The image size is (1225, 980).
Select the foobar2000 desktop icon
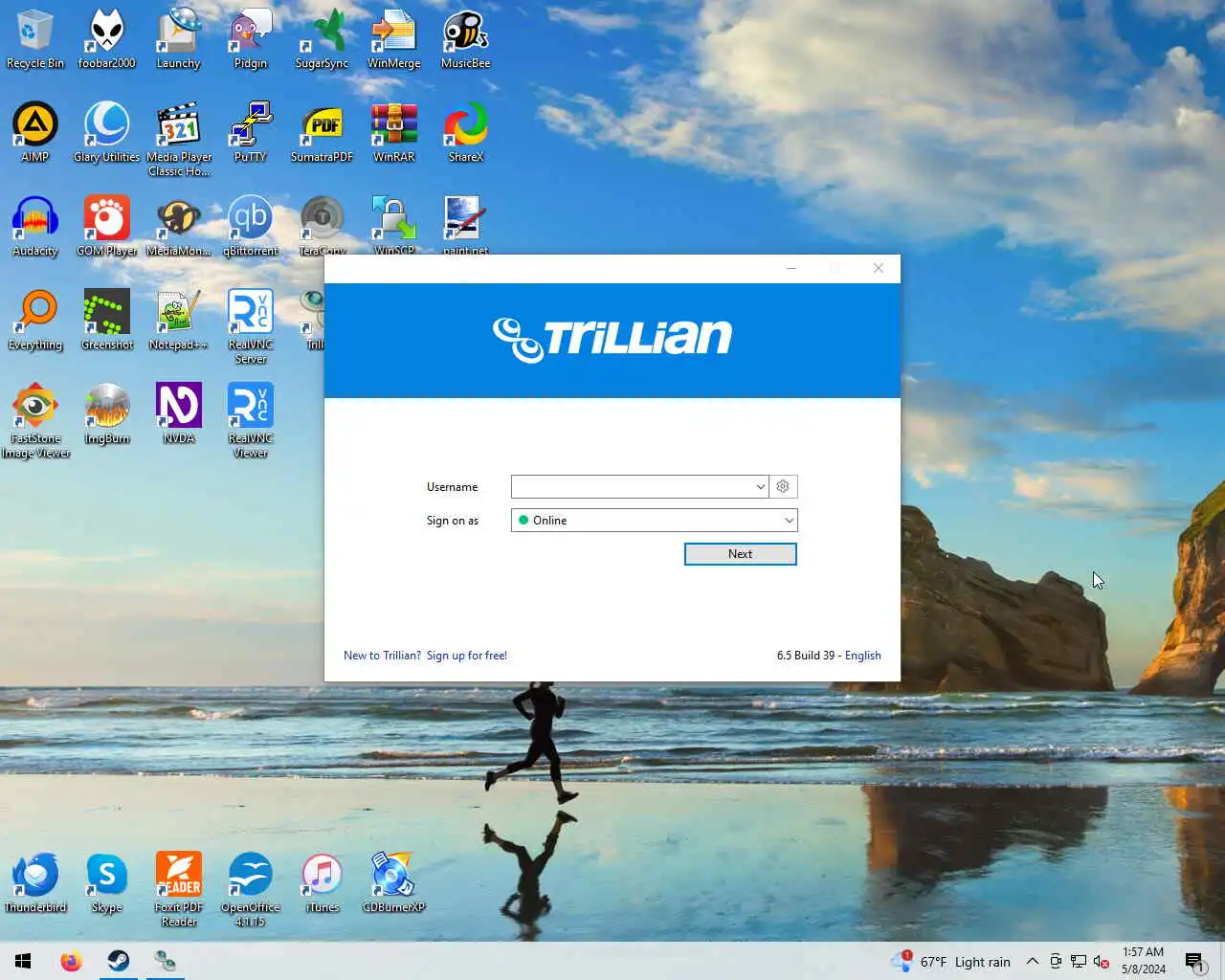point(106,38)
